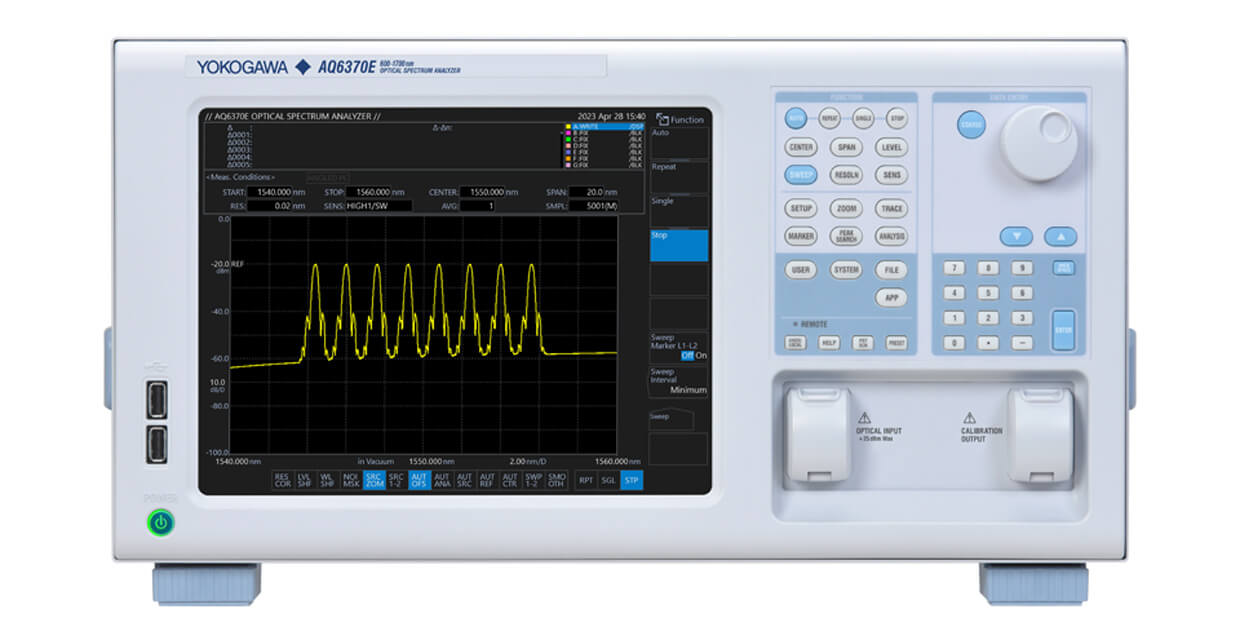Image resolution: width=1241 pixels, height=643 pixels.
Task: Click the keypad minus key
Action: coord(1021,343)
